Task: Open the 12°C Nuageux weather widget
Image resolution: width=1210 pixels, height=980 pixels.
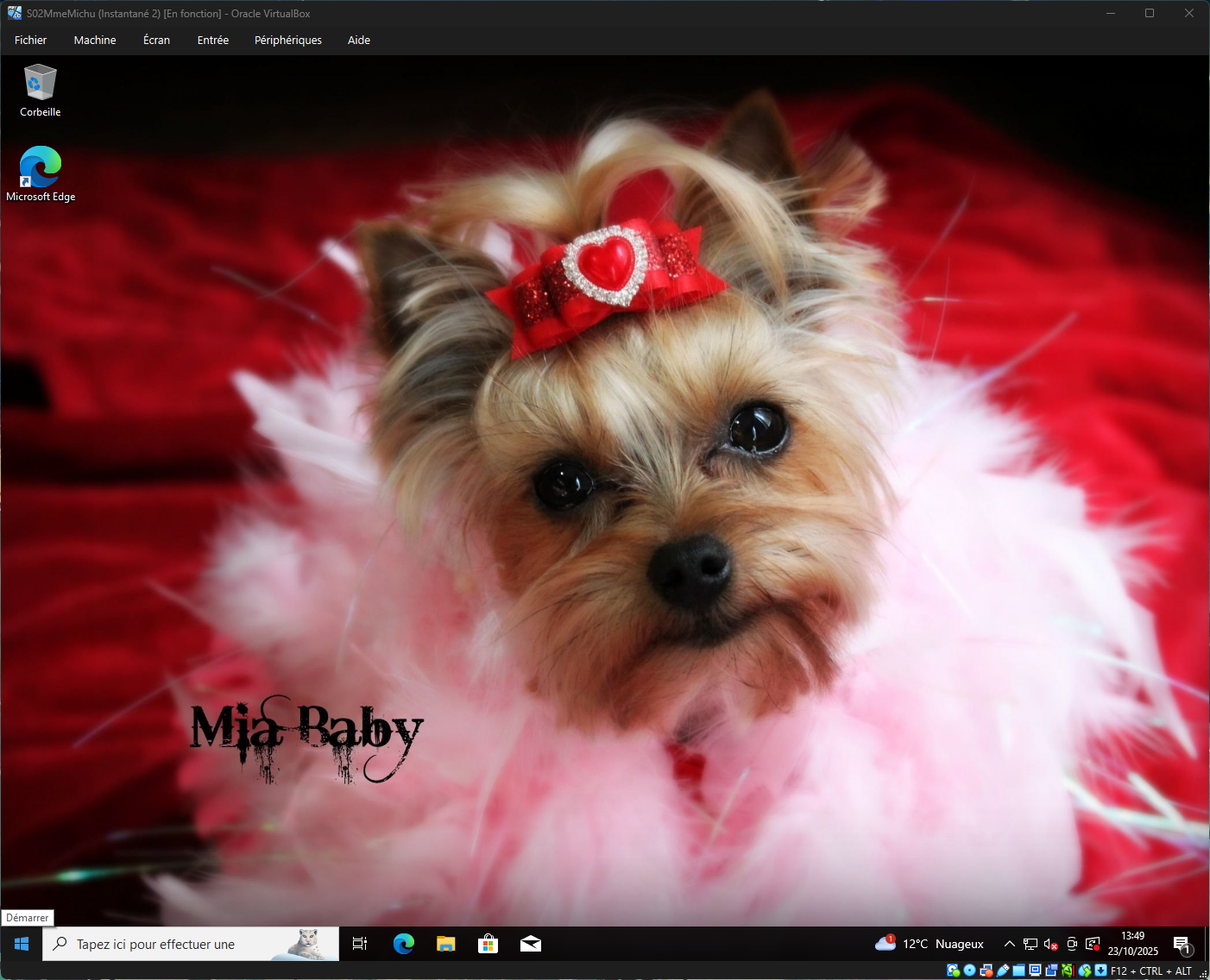Action: [930, 944]
